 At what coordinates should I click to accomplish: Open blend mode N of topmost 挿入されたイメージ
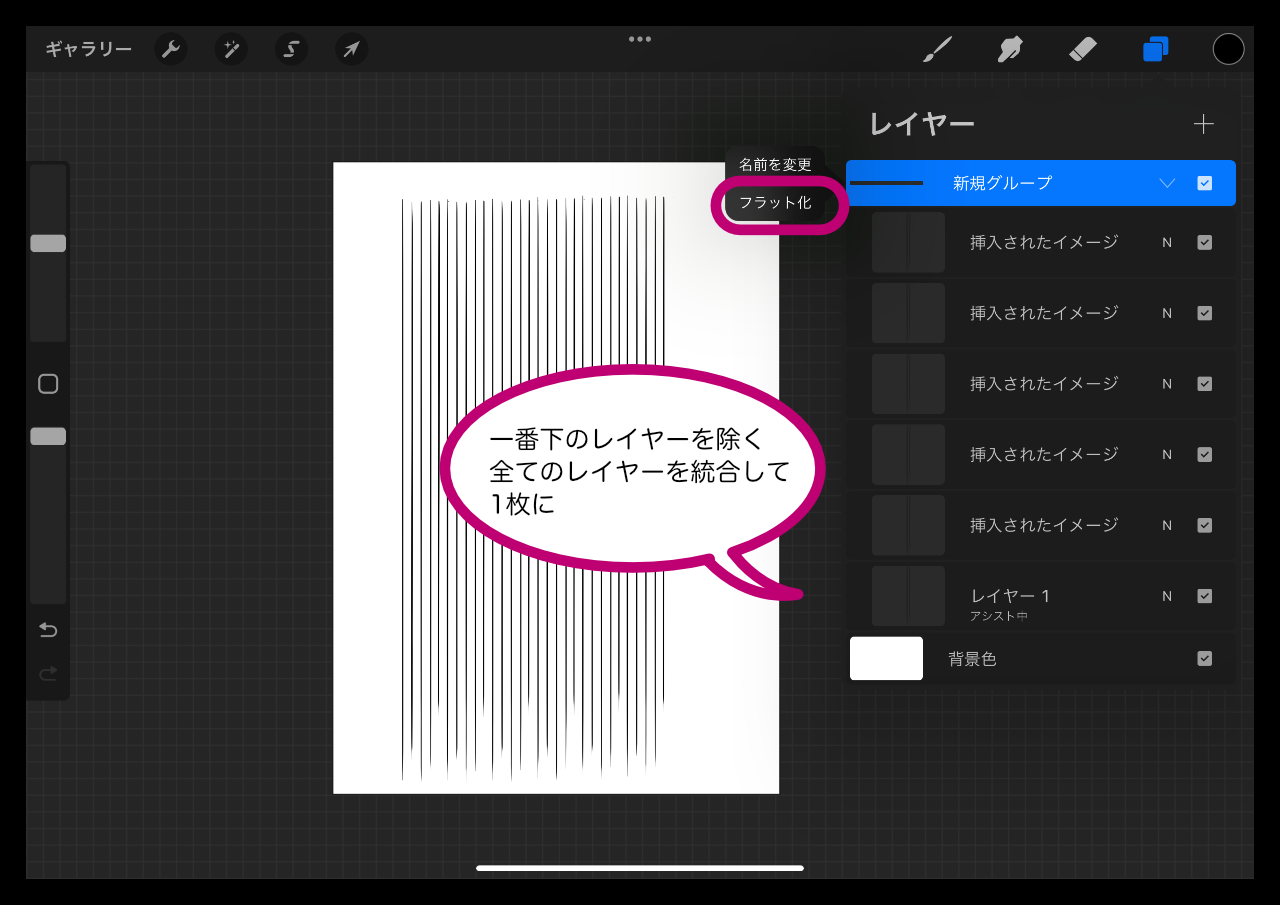(x=1167, y=242)
